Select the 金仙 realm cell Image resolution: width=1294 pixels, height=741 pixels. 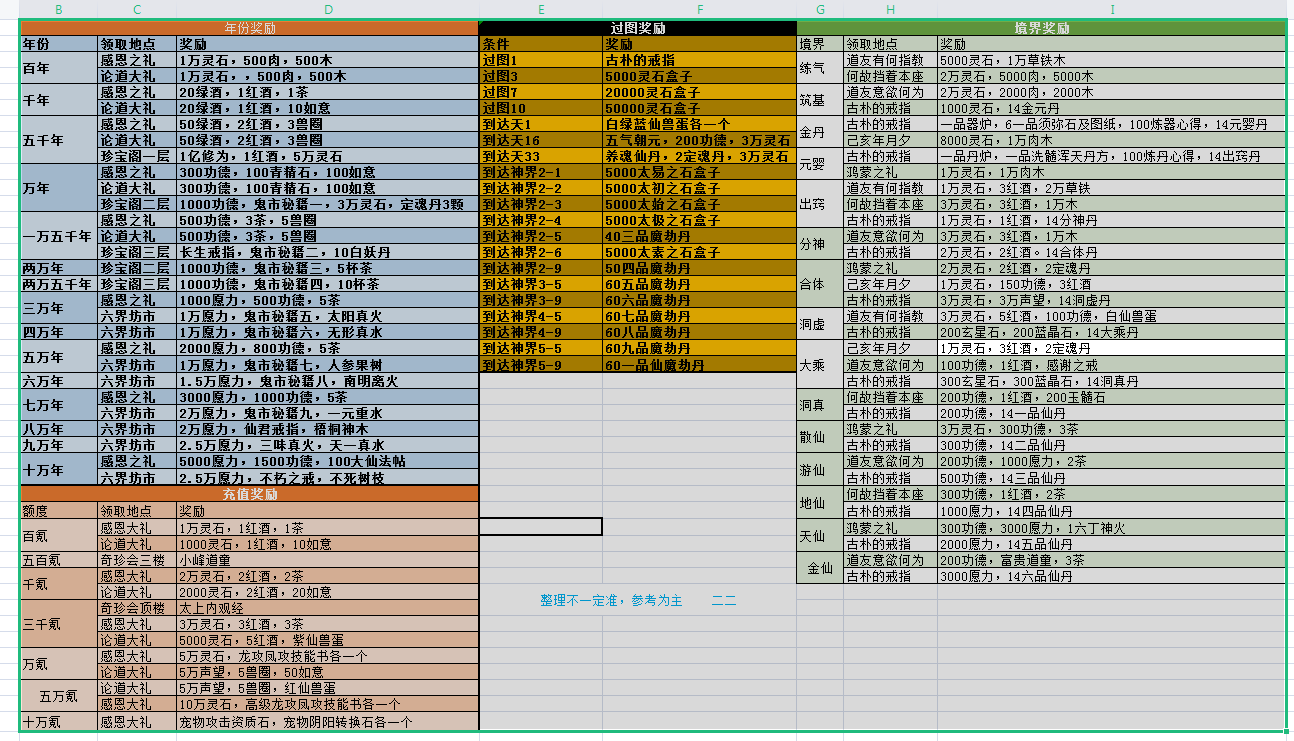(x=820, y=568)
